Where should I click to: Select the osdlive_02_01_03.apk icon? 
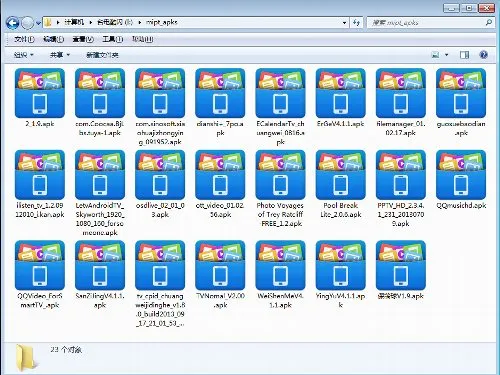pos(160,175)
